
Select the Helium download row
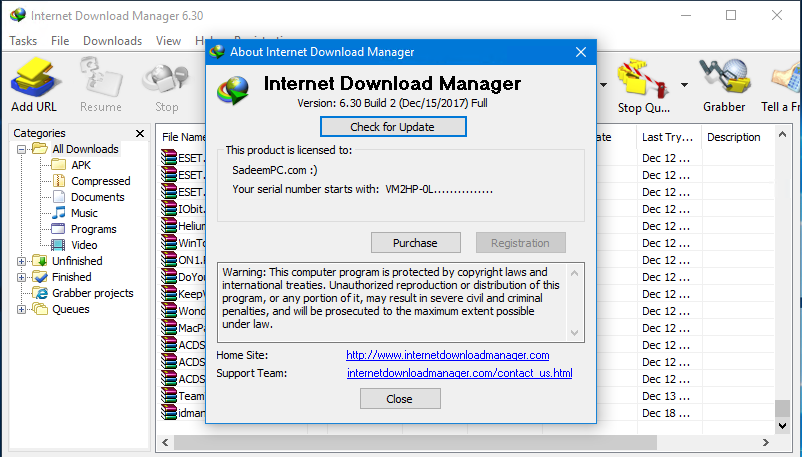pos(183,226)
